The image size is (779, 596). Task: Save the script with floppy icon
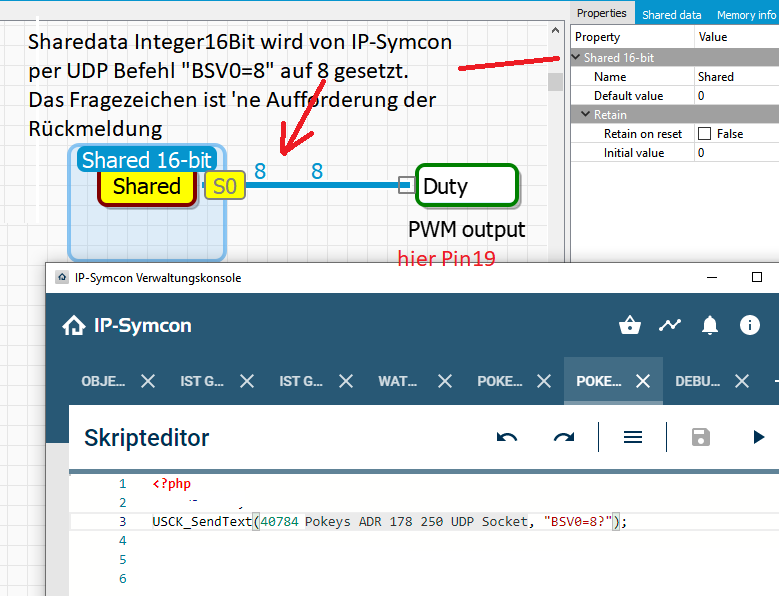[x=701, y=437]
